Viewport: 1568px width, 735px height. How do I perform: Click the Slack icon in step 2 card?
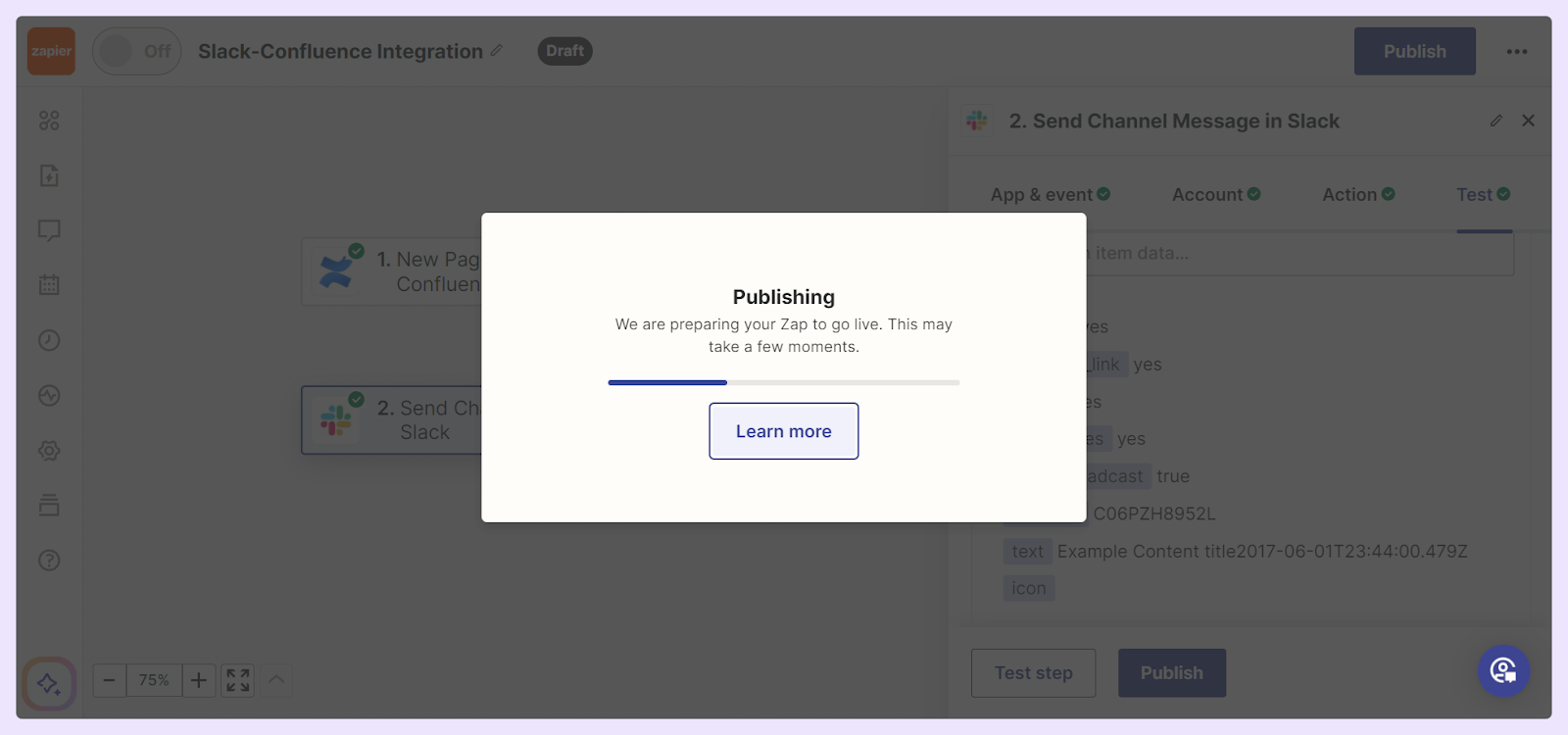pos(335,420)
